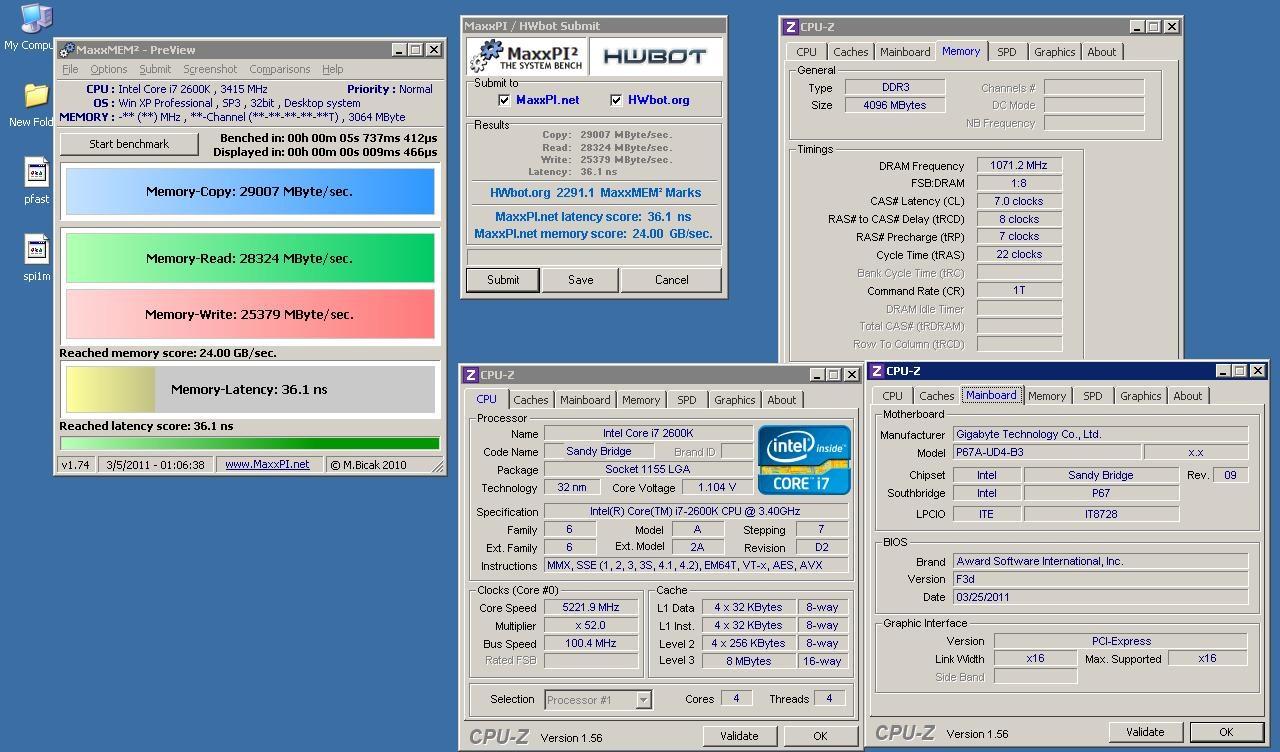Click the HWbot.org 2291.1 MaxxMEM² Marks text
Screen dimensions: 1280x752
pos(595,193)
